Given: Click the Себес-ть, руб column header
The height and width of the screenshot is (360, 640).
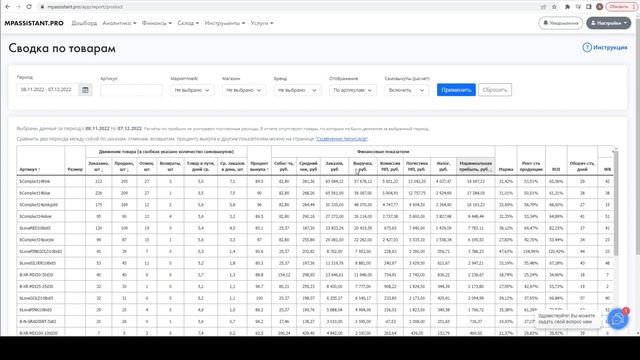Looking at the screenshot, I should [x=284, y=166].
